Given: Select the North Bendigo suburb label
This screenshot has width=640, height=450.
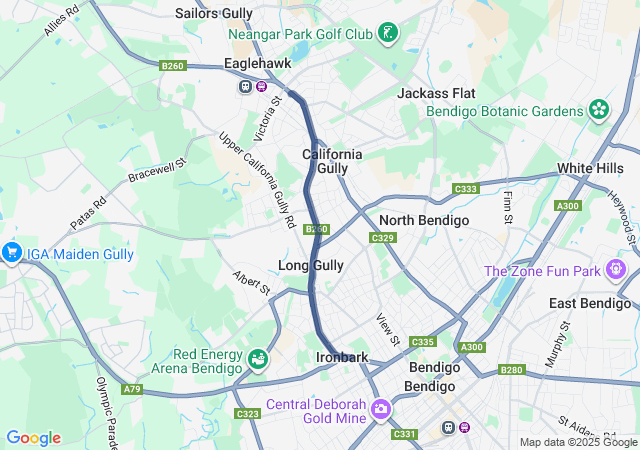Looking at the screenshot, I should click(x=424, y=221).
